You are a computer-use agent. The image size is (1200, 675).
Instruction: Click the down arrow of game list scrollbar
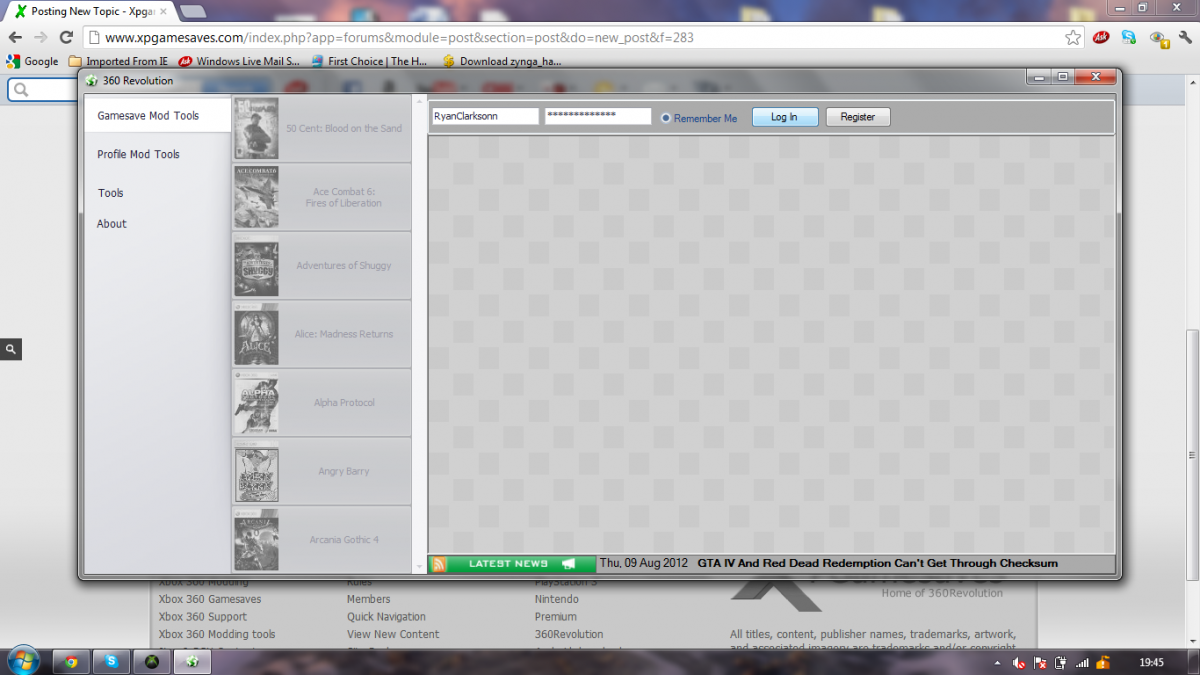coord(419,567)
